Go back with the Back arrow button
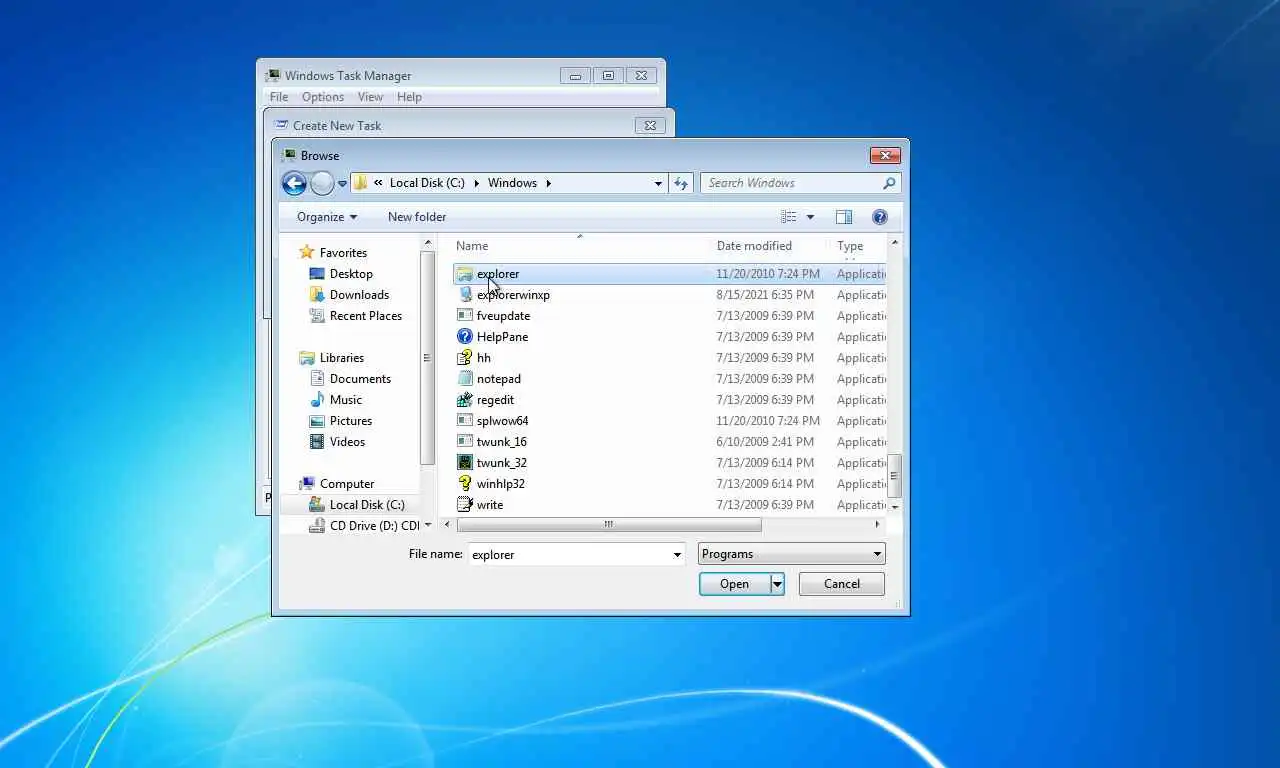The image size is (1280, 768). [294, 183]
